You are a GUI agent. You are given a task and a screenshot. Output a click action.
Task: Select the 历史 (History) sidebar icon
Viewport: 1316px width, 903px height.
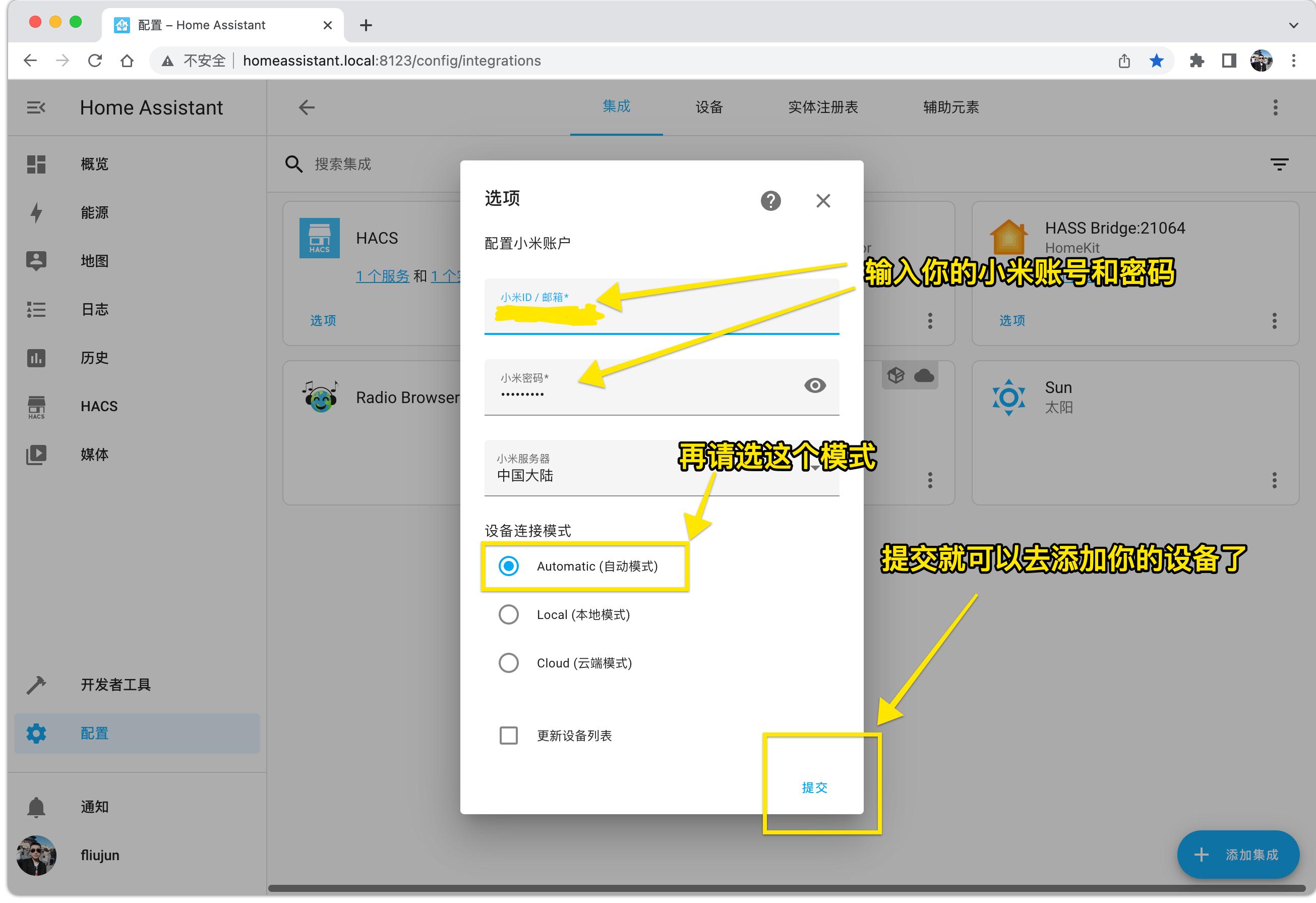point(36,358)
